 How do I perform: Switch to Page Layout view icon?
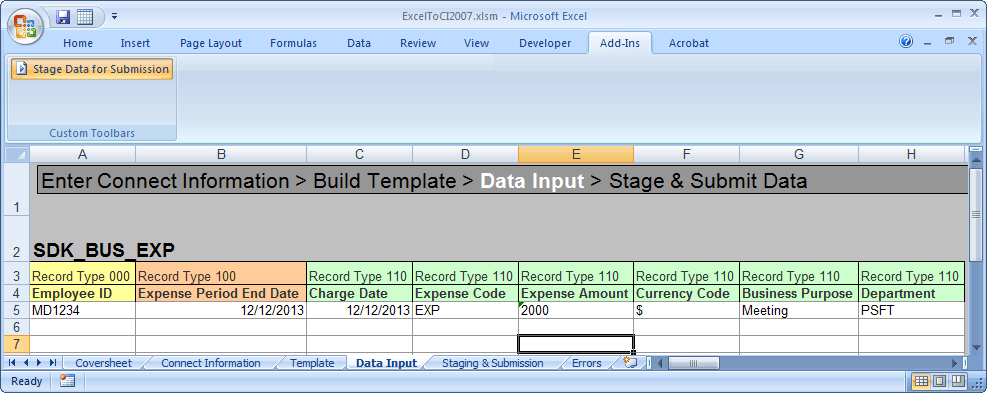[939, 381]
